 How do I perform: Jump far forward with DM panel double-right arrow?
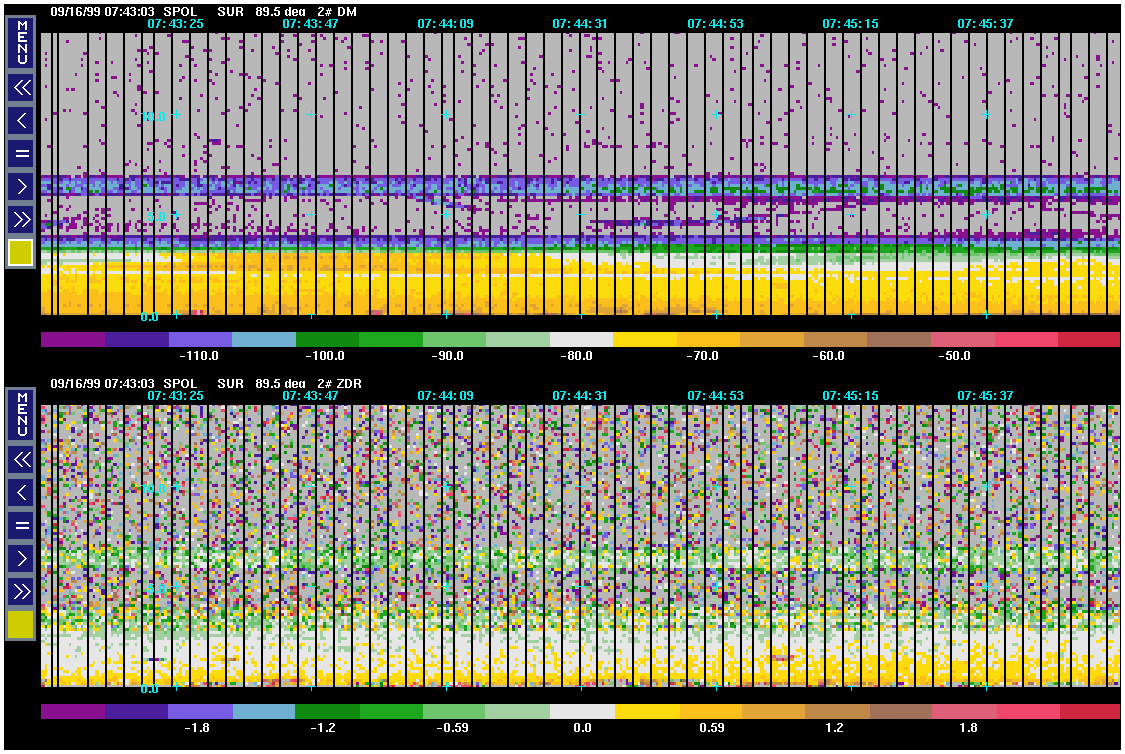[22, 220]
